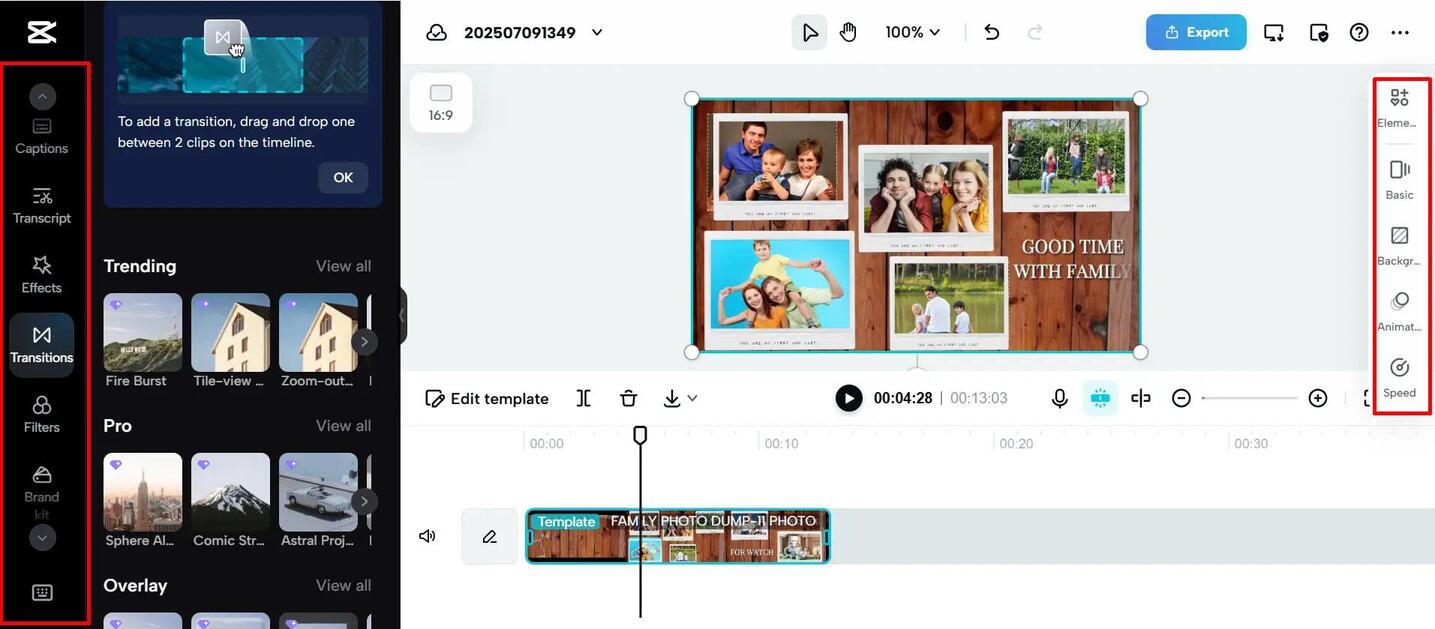Image resolution: width=1435 pixels, height=629 pixels.
Task: Split the clip at the playhead
Action: 583,397
